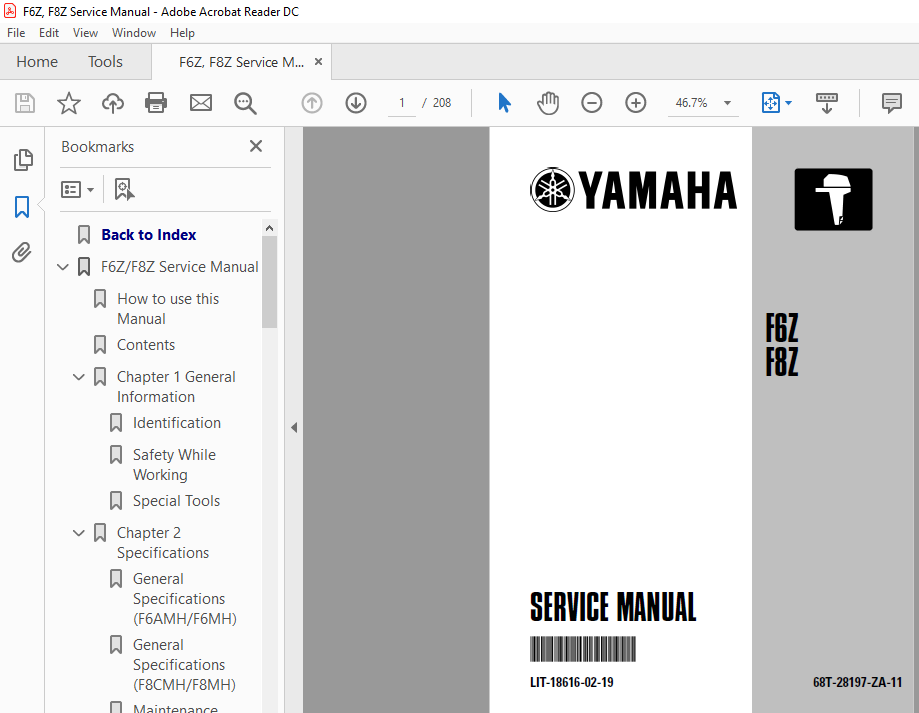The width and height of the screenshot is (919, 713).
Task: Switch to the Tools tab
Action: click(x=105, y=62)
